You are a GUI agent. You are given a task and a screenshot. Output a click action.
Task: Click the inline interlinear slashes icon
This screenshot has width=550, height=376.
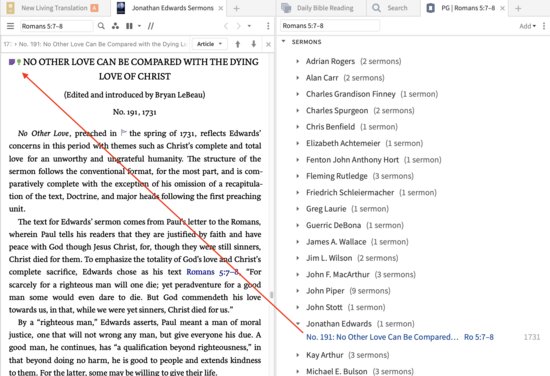[x=151, y=26]
